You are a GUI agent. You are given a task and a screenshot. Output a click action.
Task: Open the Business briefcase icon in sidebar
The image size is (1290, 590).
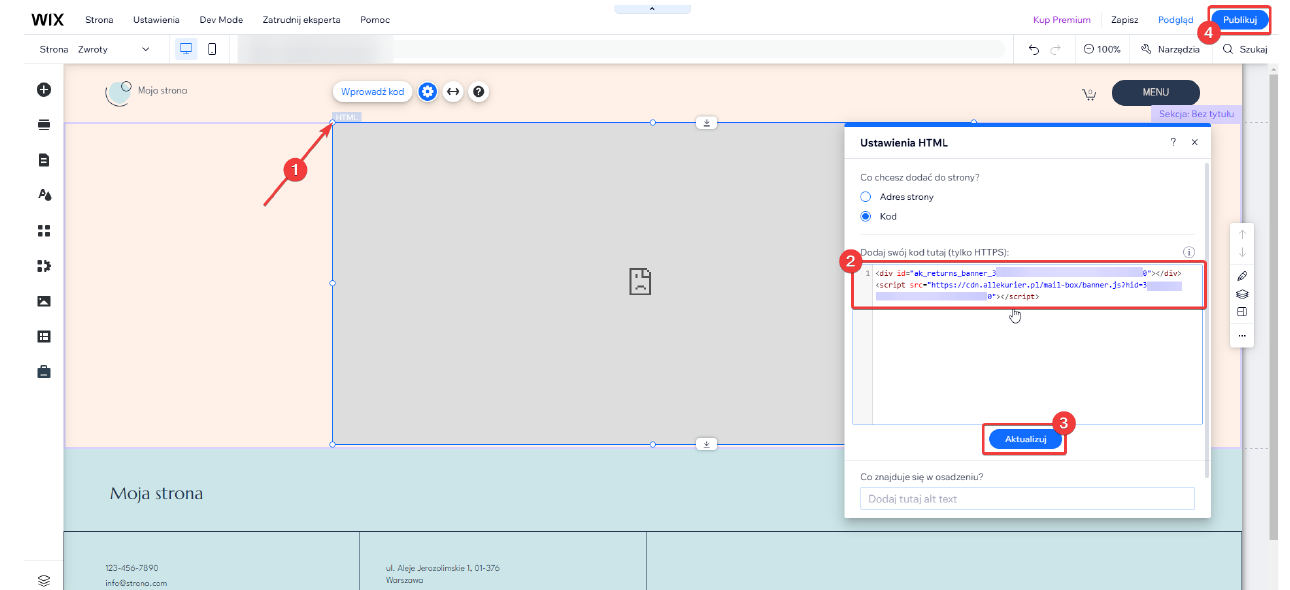pos(44,372)
